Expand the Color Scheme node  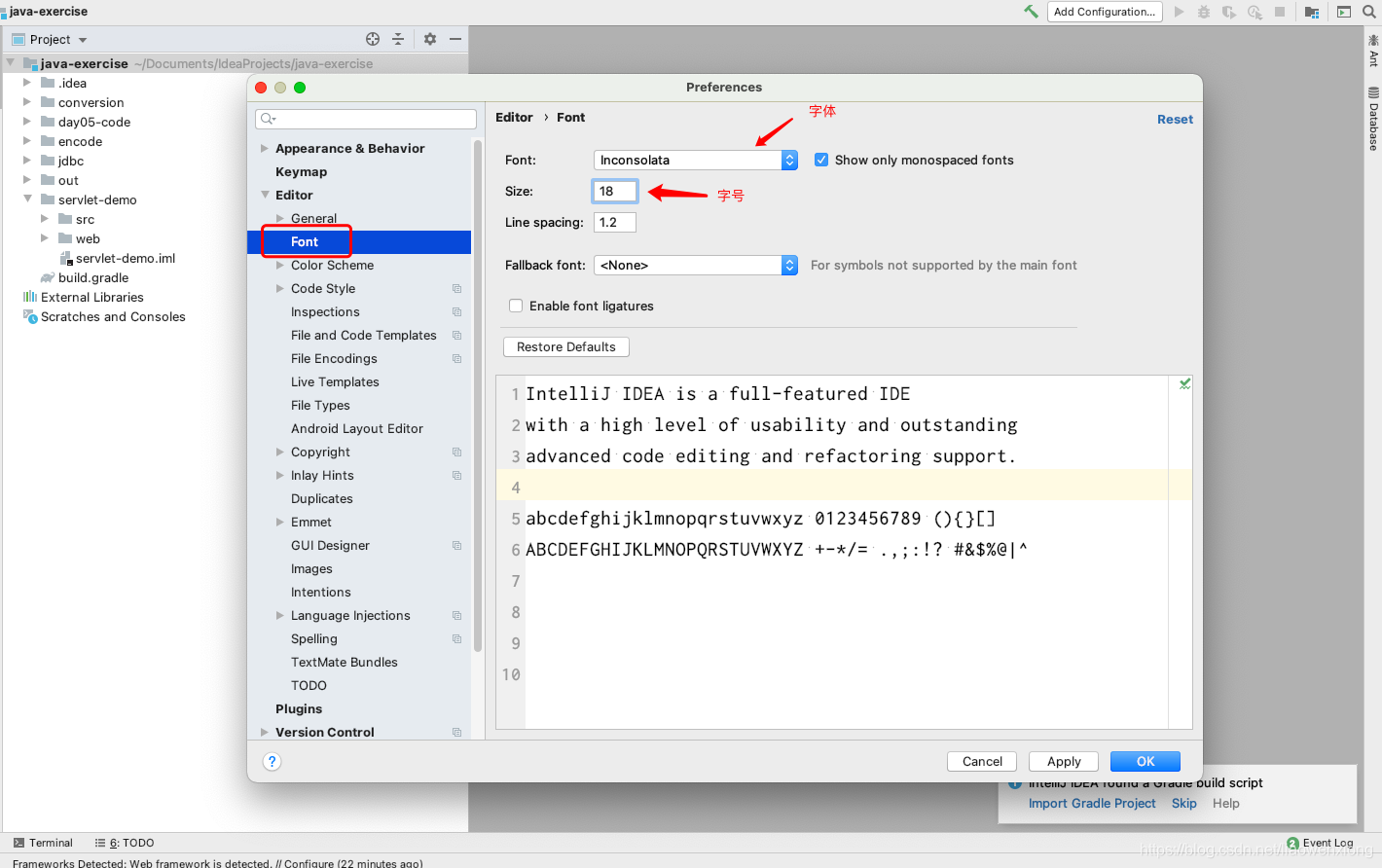280,266
